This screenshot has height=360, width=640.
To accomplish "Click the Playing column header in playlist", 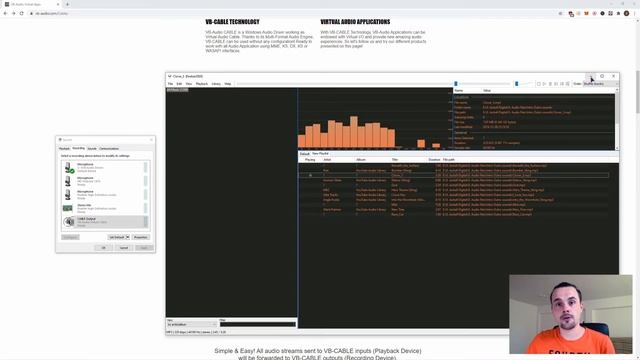I will click(x=310, y=160).
